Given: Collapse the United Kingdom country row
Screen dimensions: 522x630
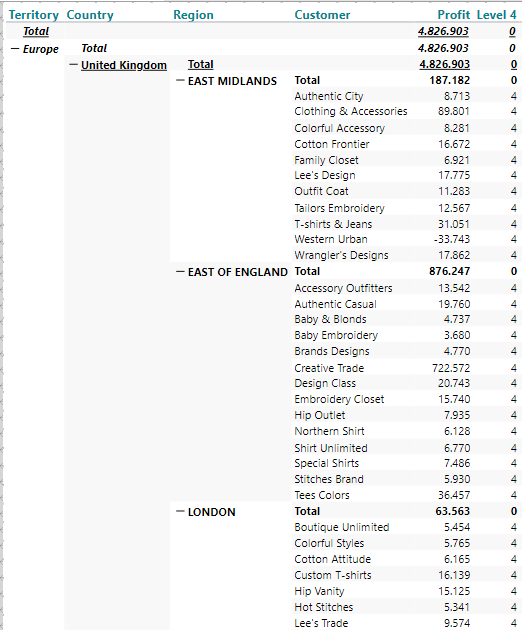Looking at the screenshot, I should pos(74,65).
